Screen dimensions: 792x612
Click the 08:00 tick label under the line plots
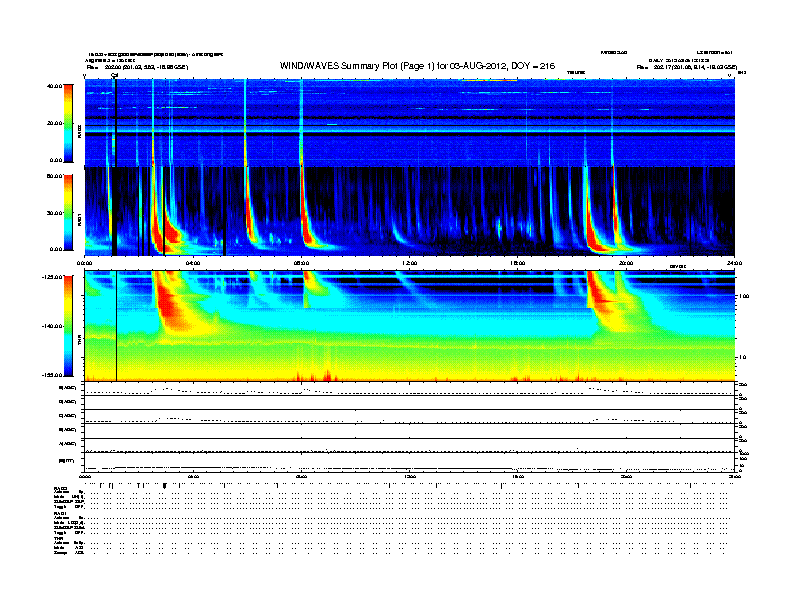tap(301, 476)
